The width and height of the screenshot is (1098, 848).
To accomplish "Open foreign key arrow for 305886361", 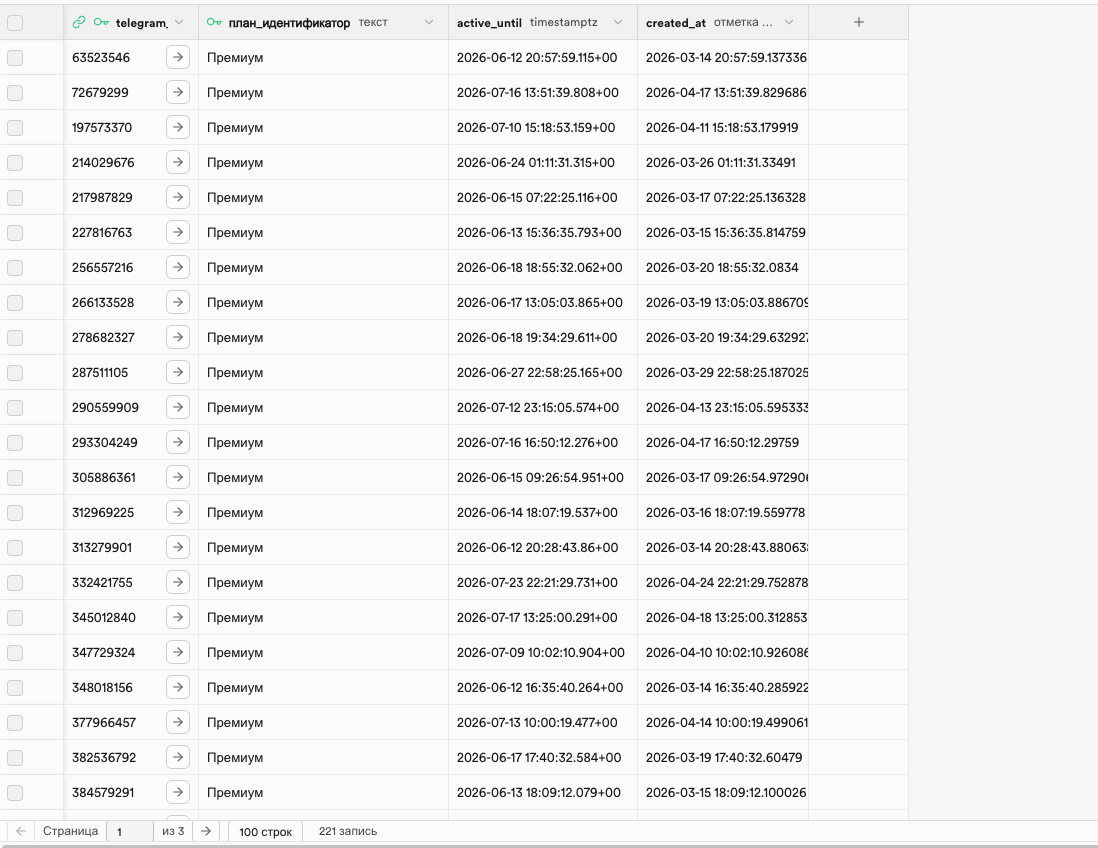I will pos(178,477).
